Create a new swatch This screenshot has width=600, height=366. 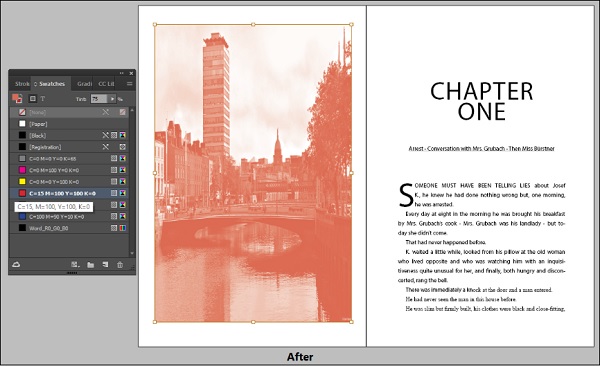[x=105, y=265]
